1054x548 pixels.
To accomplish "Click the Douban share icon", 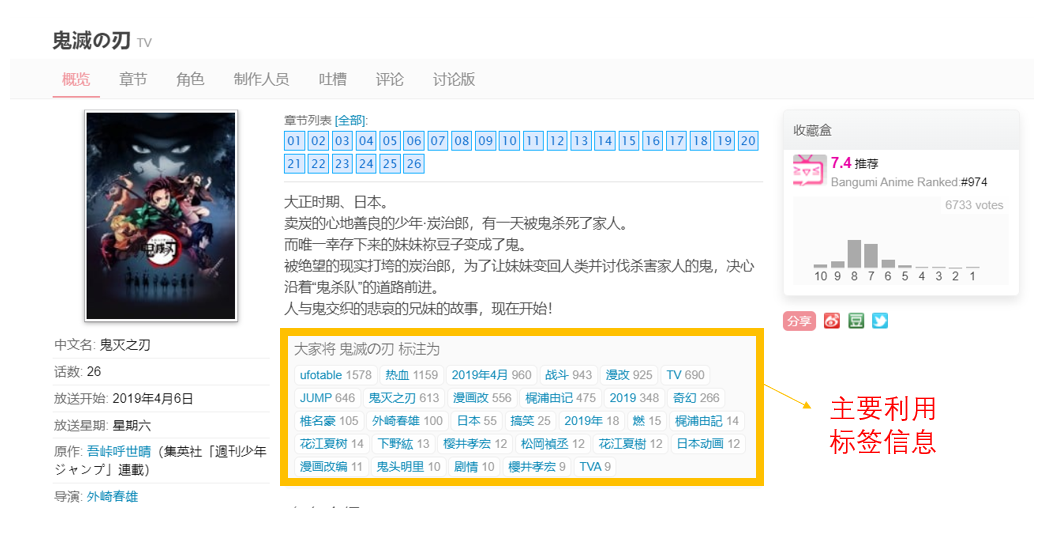I will tap(856, 321).
